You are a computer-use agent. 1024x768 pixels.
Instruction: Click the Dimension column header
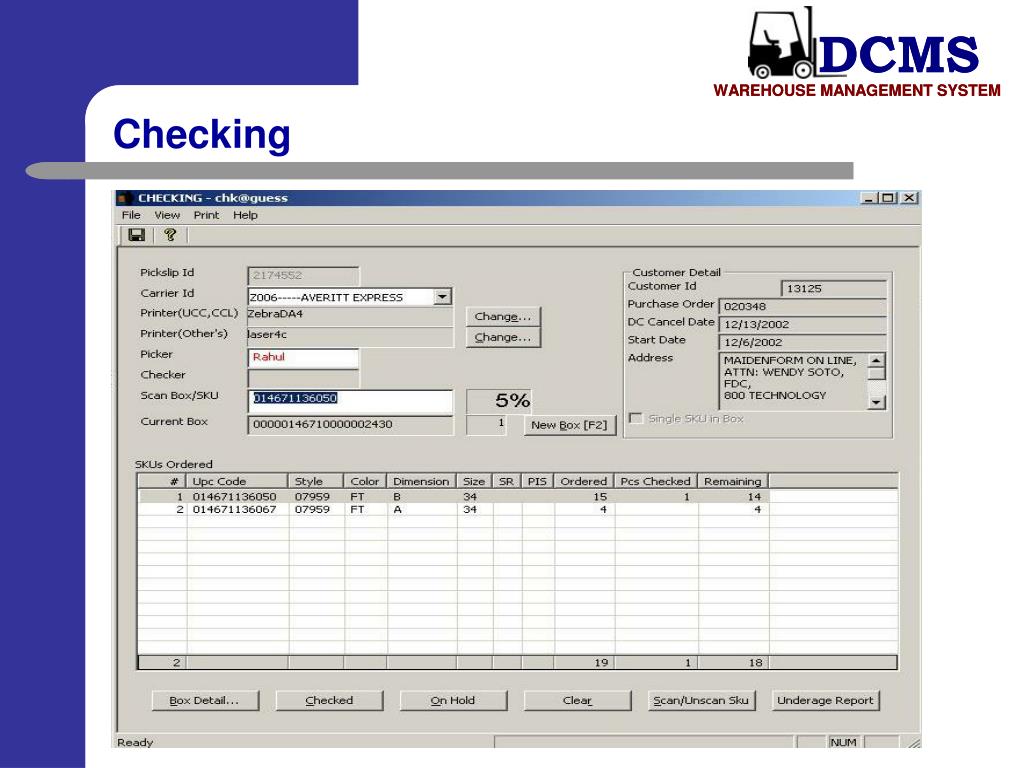[422, 481]
